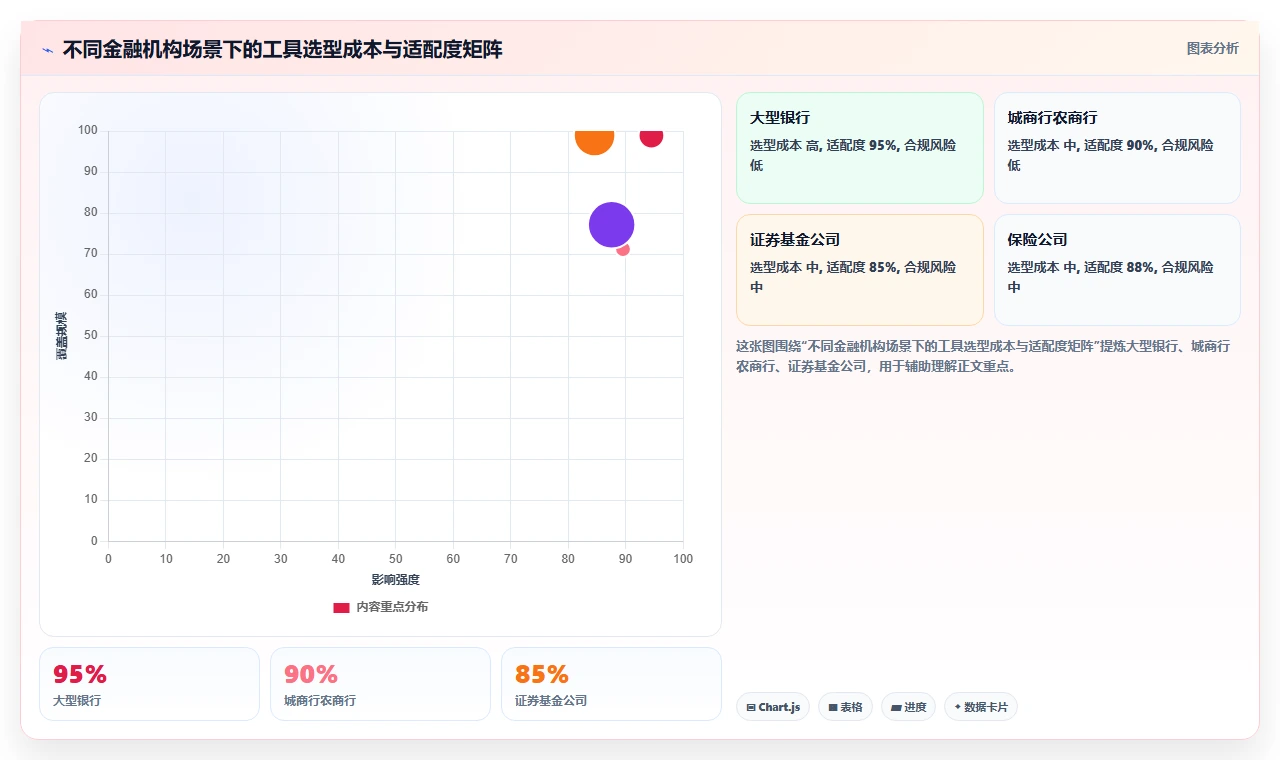
Task: Click the 85% 证券基金公司 stat card
Action: 611,684
